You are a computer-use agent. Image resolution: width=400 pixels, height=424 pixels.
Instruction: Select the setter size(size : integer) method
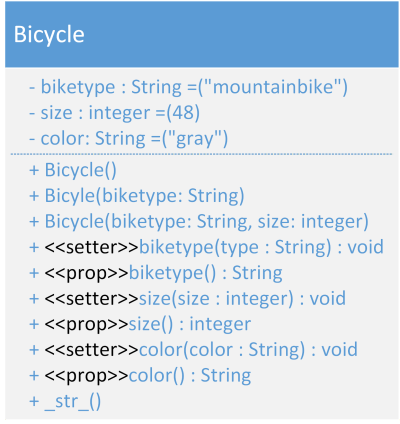(188, 298)
